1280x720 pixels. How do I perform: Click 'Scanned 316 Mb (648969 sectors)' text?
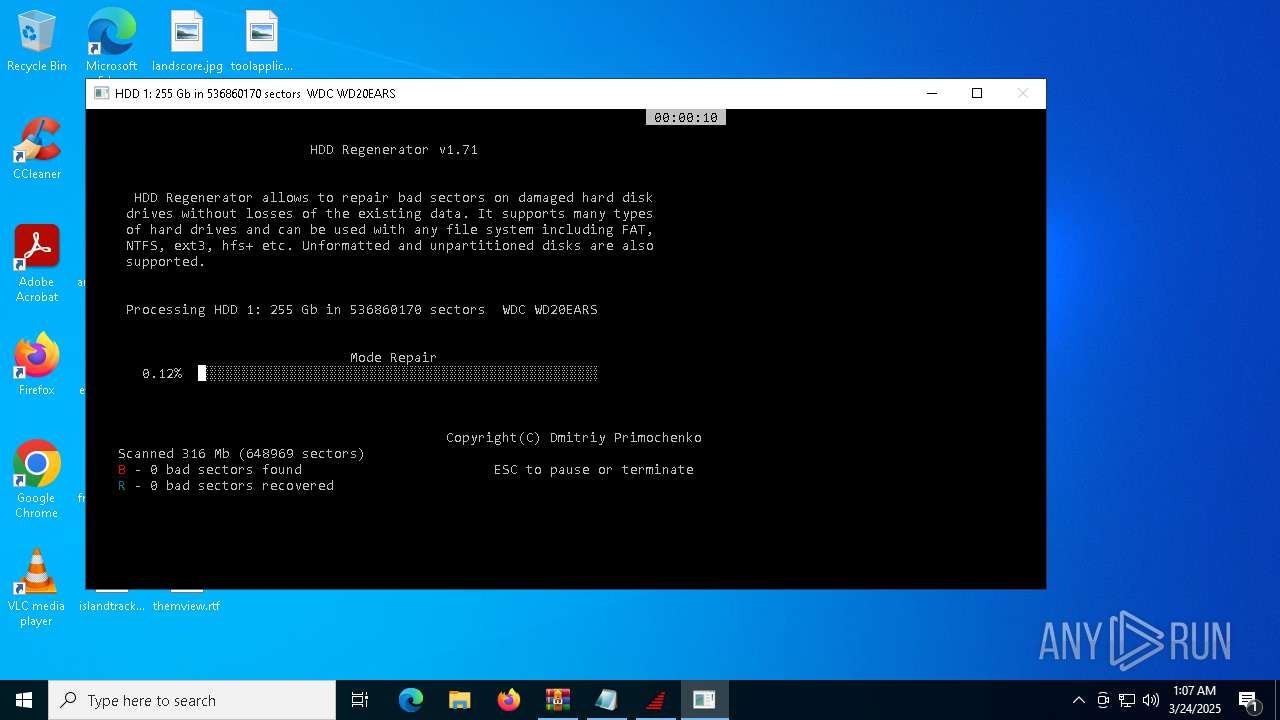coord(241,454)
